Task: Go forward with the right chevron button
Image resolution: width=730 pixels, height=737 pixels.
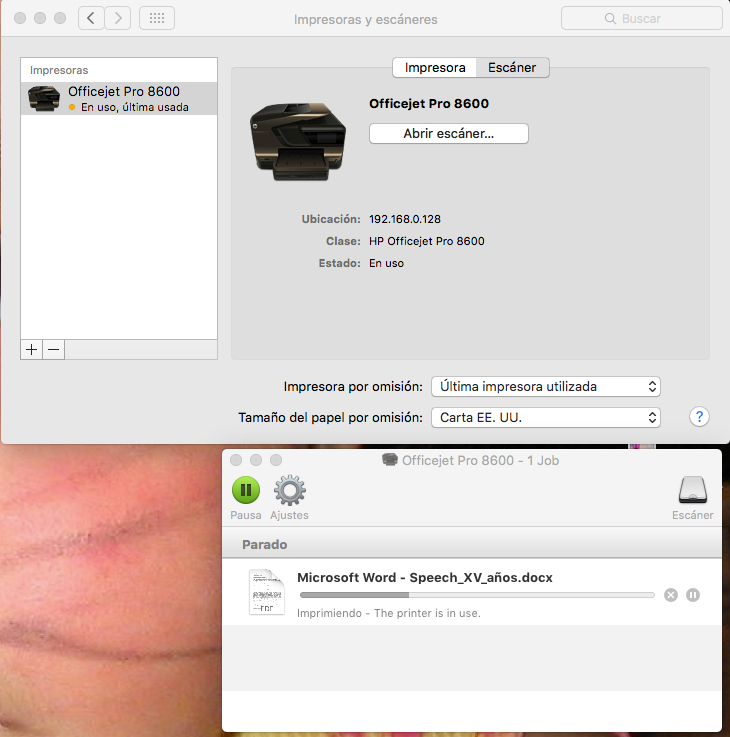Action: tap(118, 18)
